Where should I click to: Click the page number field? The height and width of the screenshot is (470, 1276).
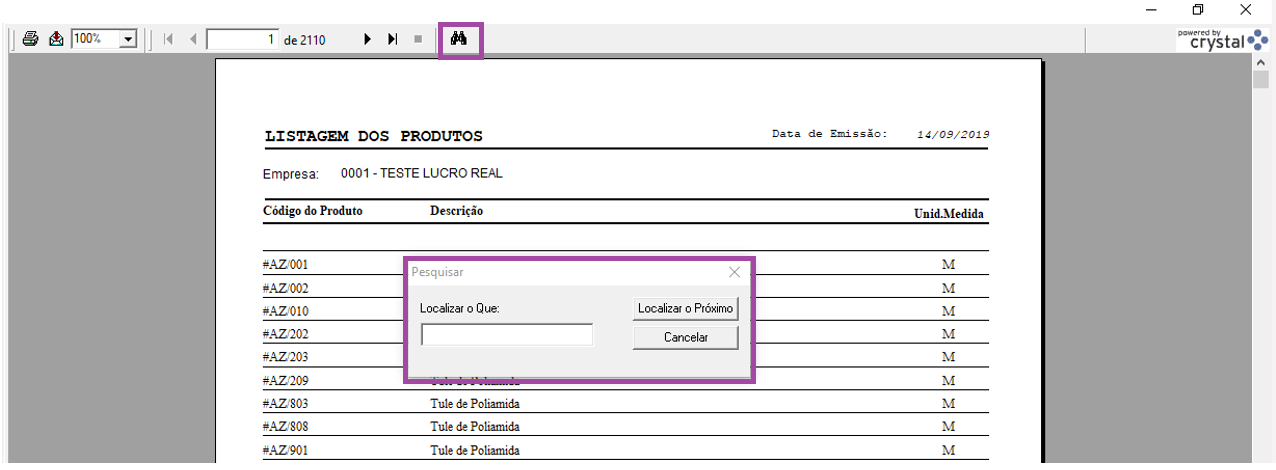click(x=243, y=39)
